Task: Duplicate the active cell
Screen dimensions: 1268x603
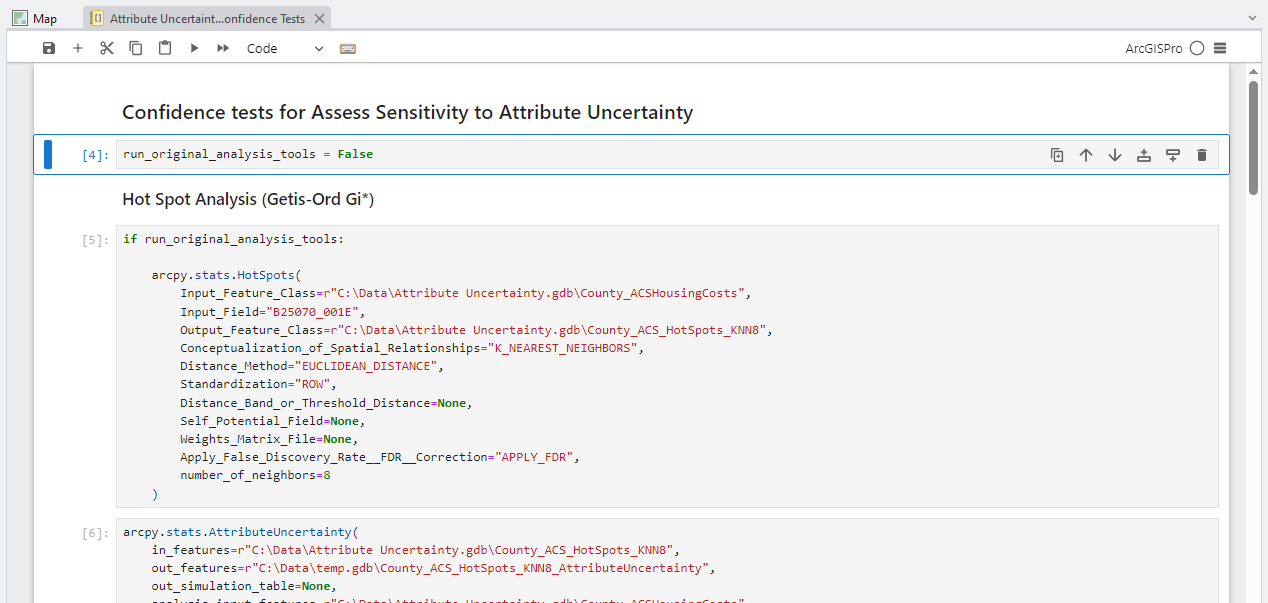Action: click(1057, 155)
